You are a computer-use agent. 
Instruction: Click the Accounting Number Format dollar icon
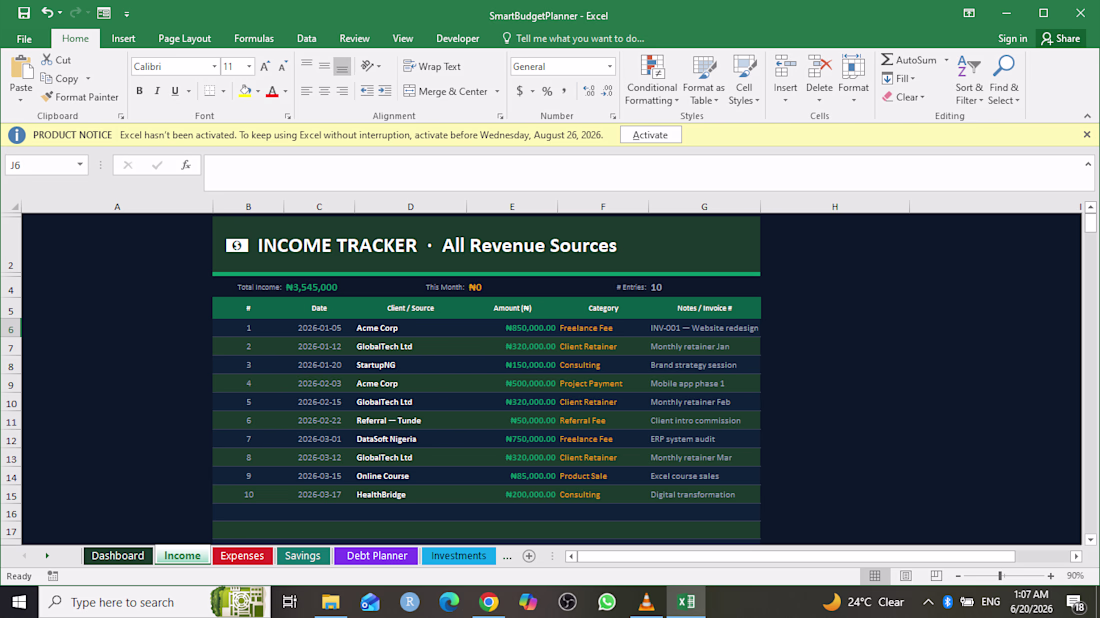(520, 91)
